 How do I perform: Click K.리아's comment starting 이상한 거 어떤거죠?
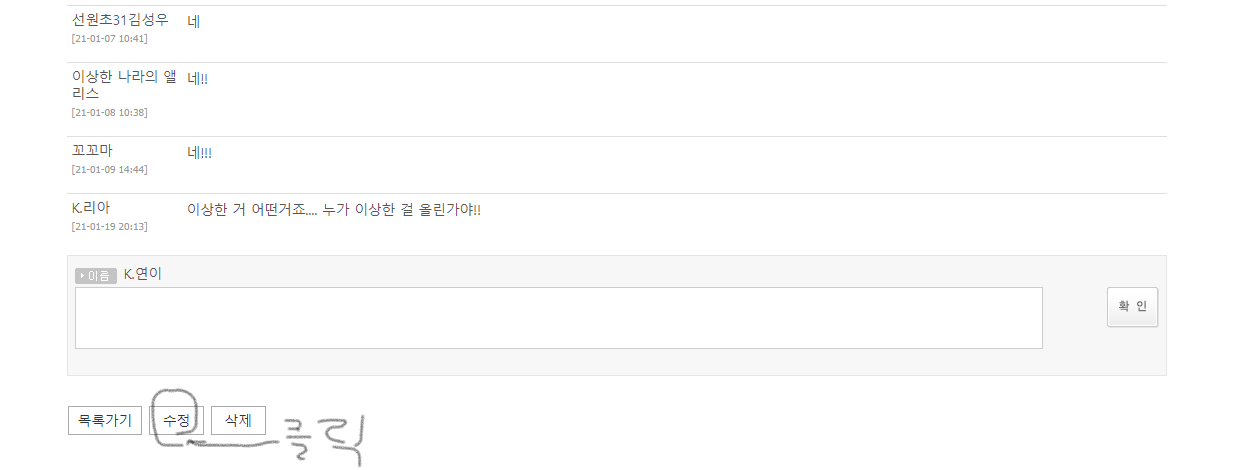(x=334, y=210)
